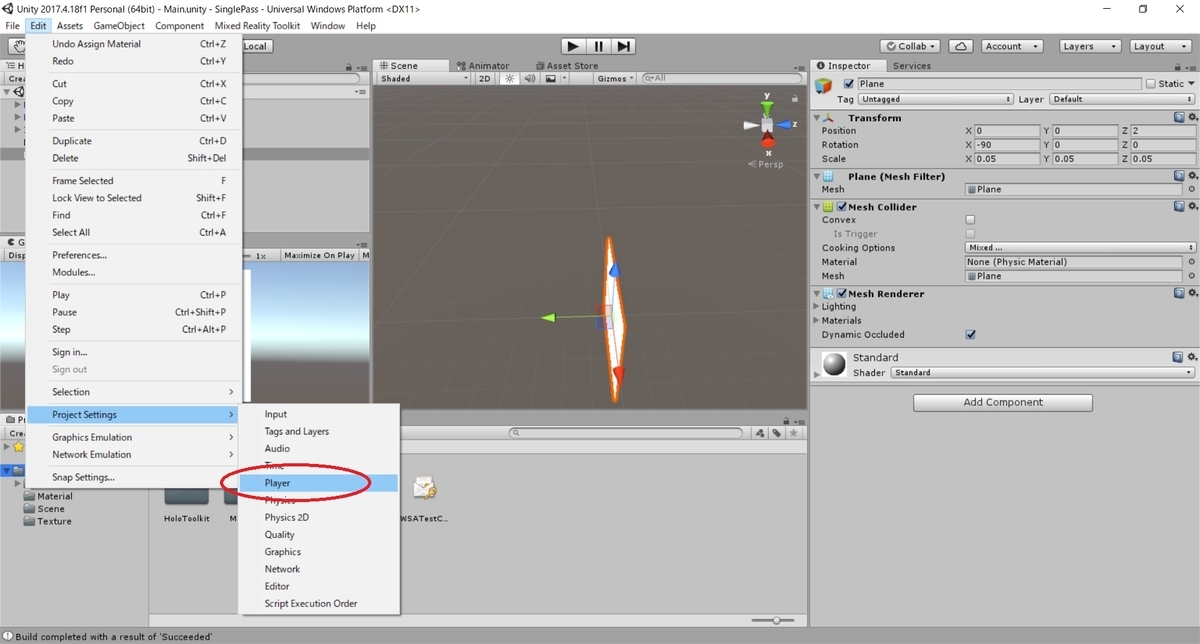Open the Static dropdown arrow
Image resolution: width=1200 pixels, height=644 pixels.
[1191, 84]
